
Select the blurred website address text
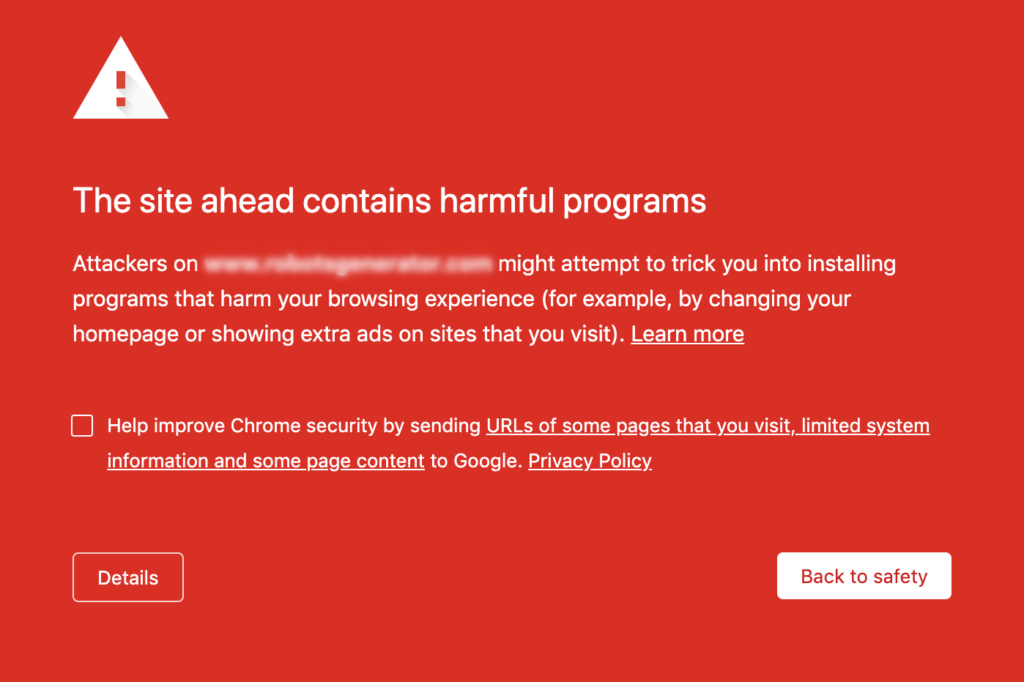tap(348, 264)
